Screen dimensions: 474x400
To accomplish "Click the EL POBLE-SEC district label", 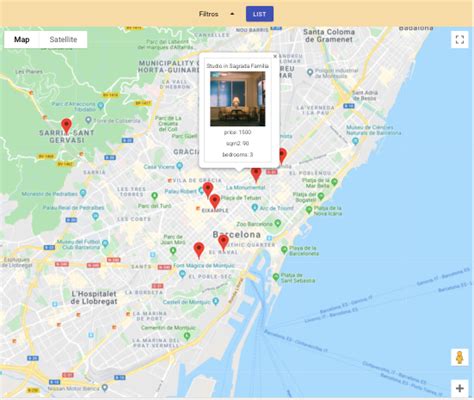I will (x=210, y=277).
